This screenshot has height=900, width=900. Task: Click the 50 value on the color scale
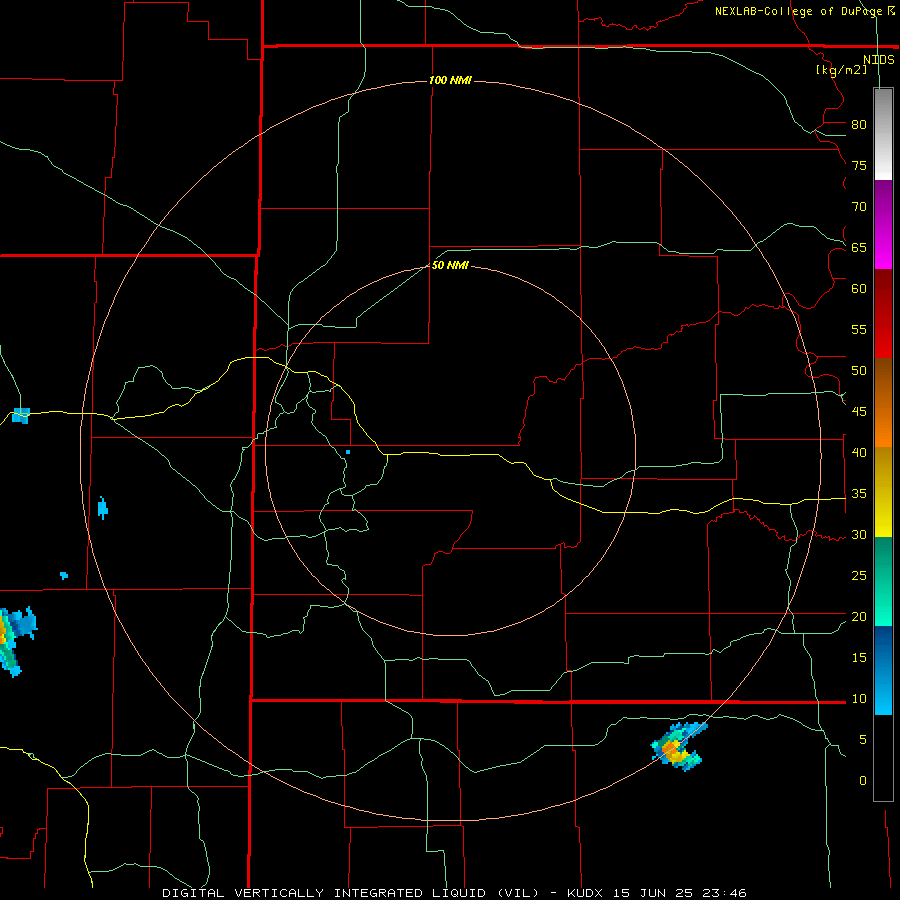[x=859, y=371]
